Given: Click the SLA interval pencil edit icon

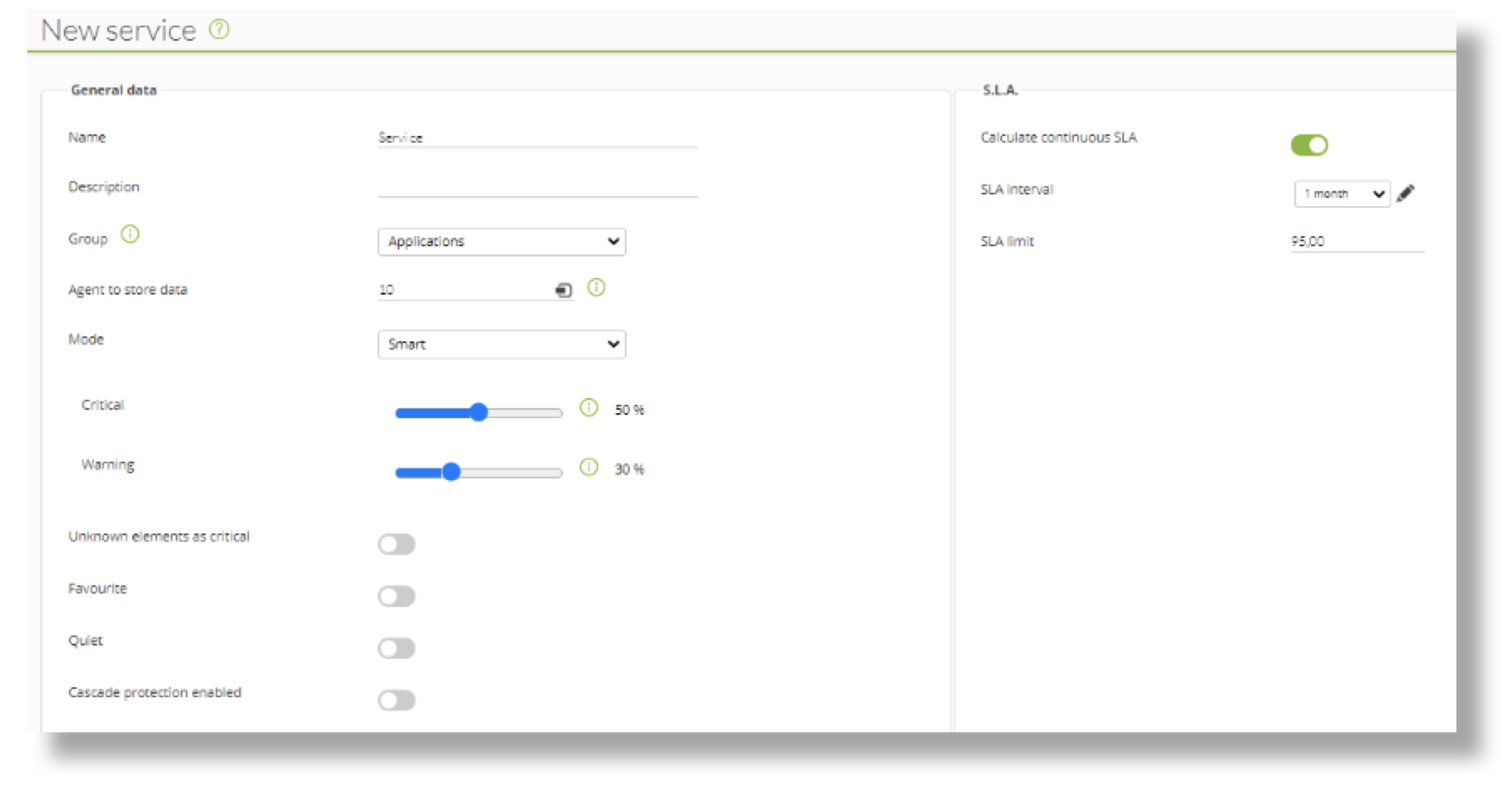Looking at the screenshot, I should (x=1406, y=193).
